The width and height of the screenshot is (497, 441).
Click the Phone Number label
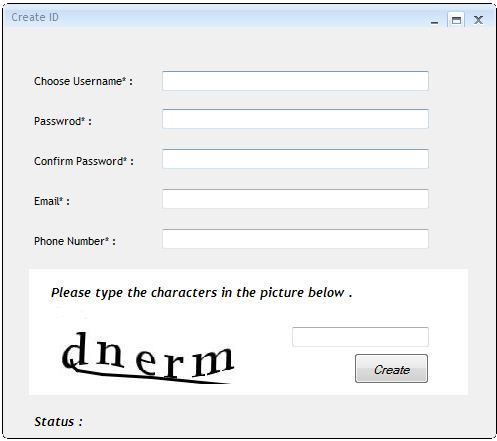(75, 241)
